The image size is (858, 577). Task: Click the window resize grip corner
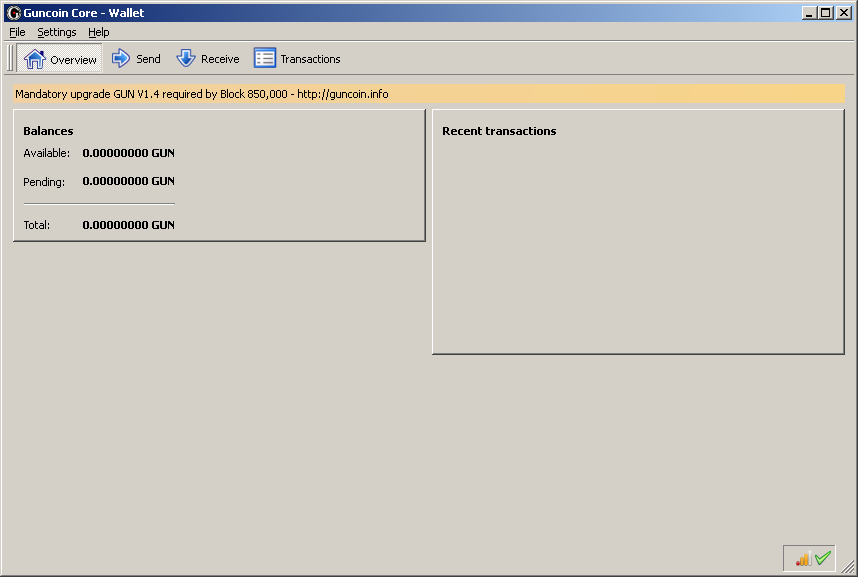point(848,567)
